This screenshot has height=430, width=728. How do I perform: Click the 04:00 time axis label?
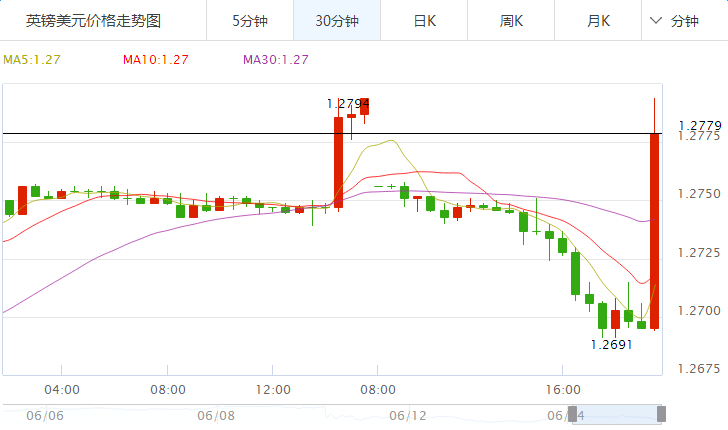tap(62, 390)
